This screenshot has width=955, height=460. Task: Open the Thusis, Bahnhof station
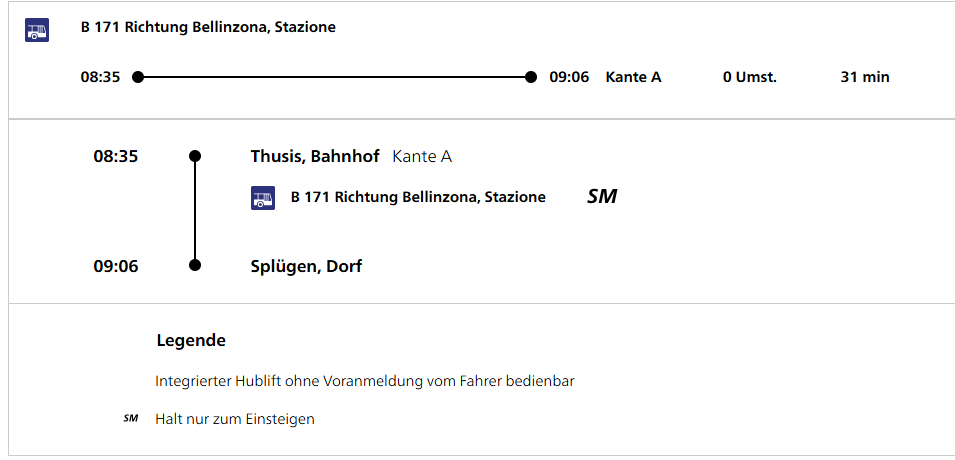point(315,156)
